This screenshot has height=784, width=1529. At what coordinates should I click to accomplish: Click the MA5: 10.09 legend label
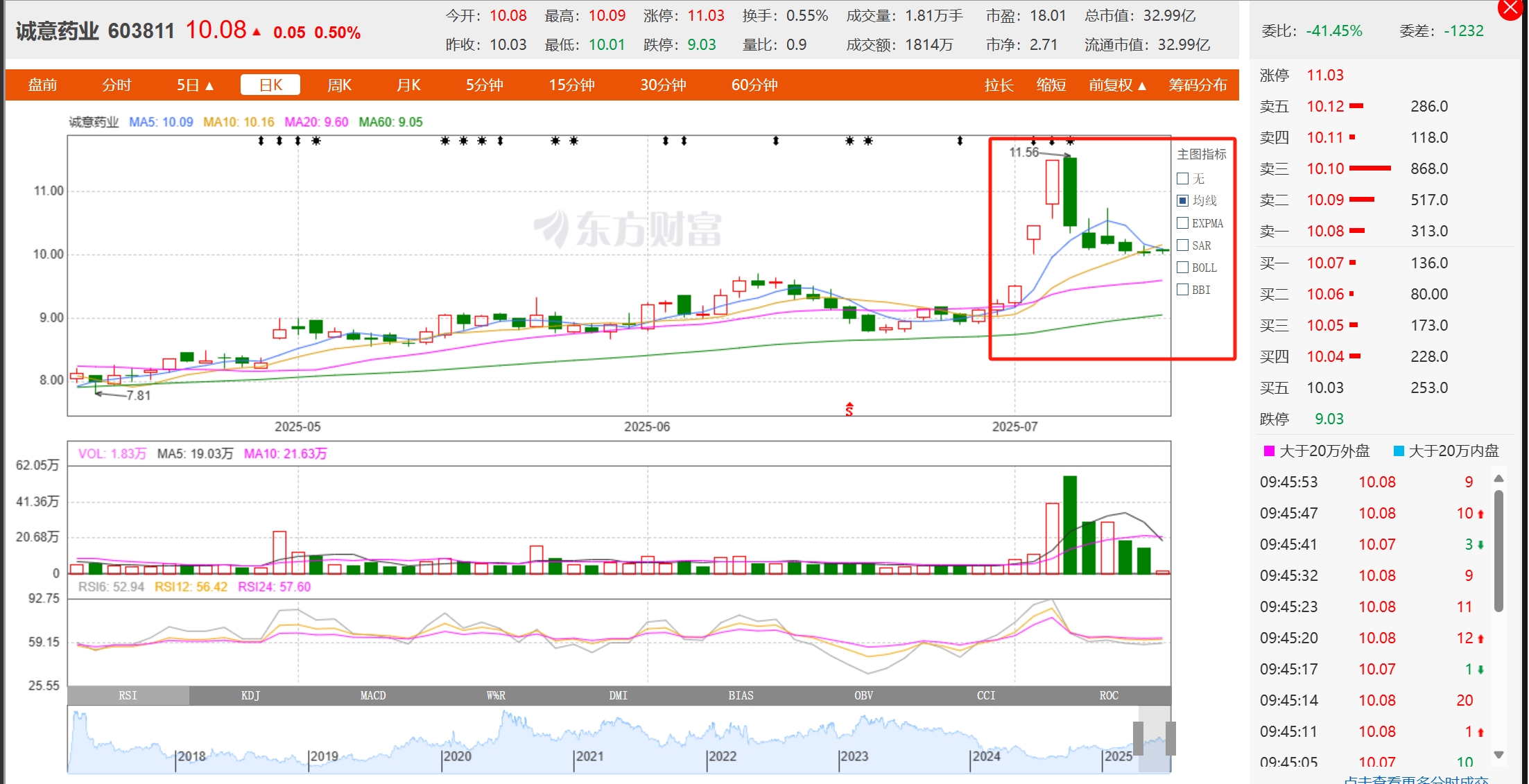point(161,122)
